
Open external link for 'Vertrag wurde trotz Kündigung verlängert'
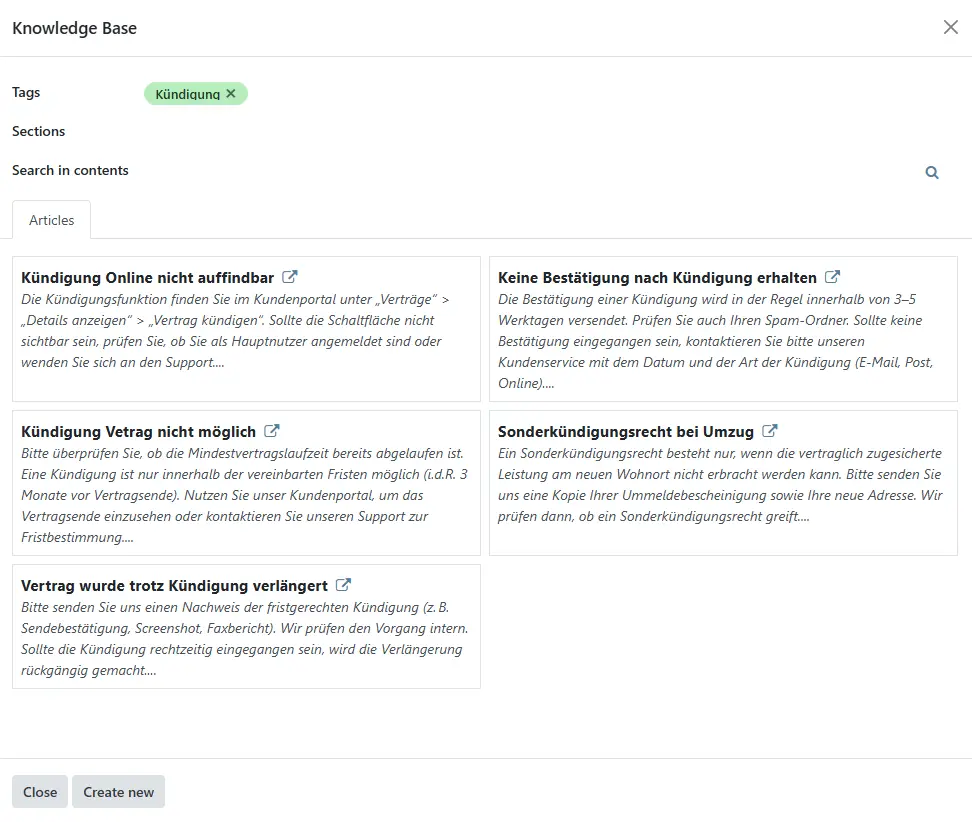coord(343,585)
